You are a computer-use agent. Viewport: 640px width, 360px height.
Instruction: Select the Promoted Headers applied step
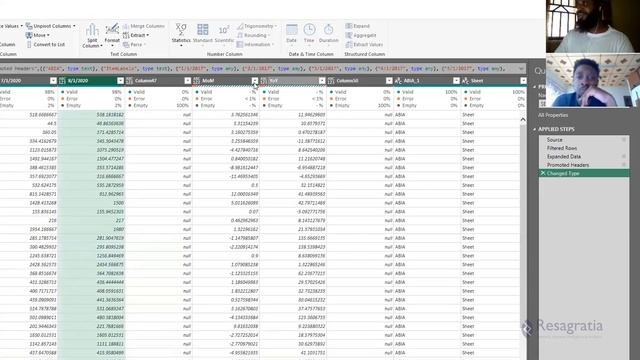click(x=584, y=165)
